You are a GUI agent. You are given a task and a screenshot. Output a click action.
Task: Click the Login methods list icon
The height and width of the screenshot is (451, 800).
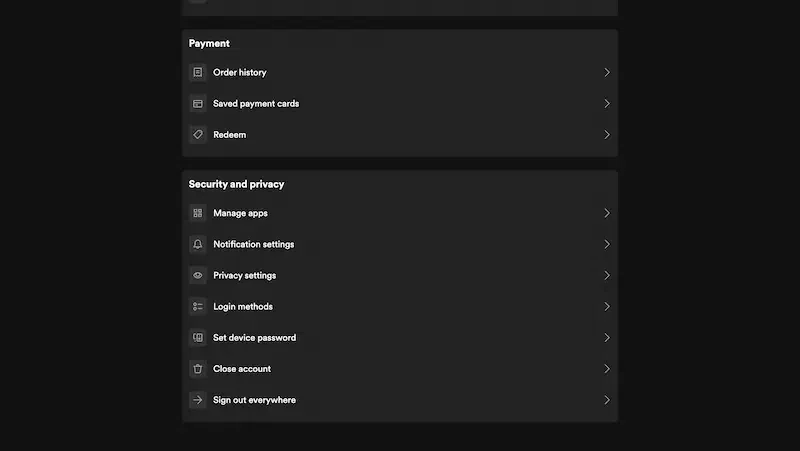[198, 306]
